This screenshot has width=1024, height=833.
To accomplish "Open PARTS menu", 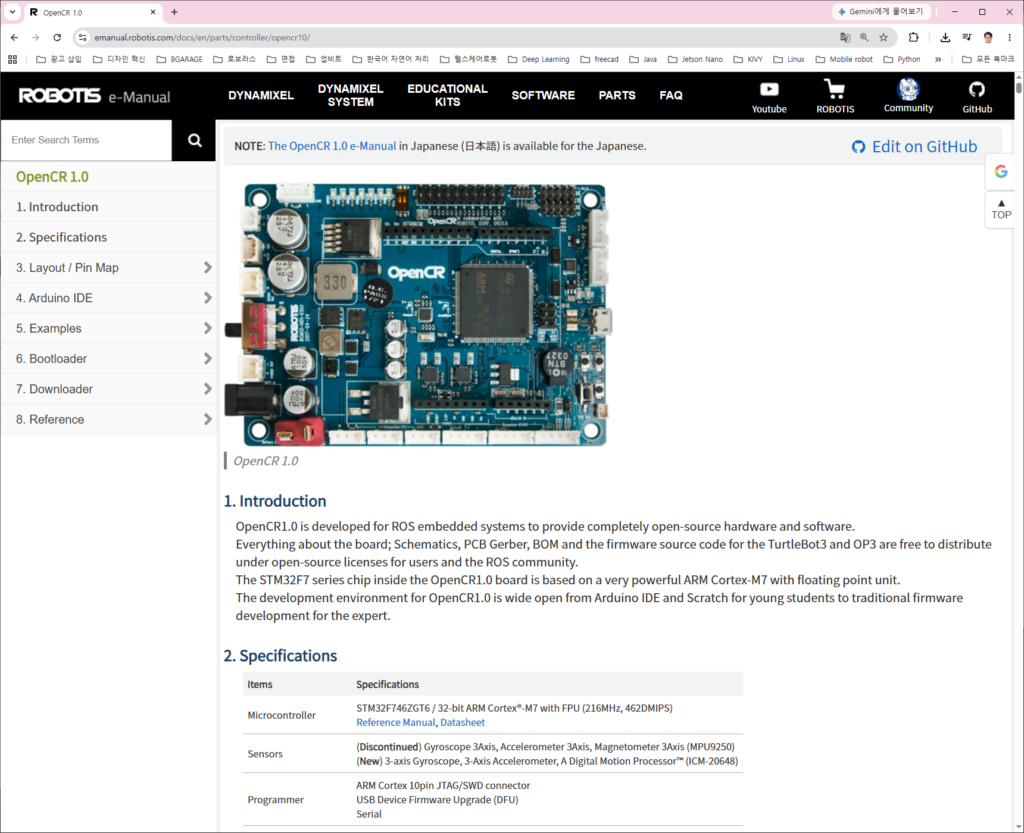I will (x=616, y=95).
